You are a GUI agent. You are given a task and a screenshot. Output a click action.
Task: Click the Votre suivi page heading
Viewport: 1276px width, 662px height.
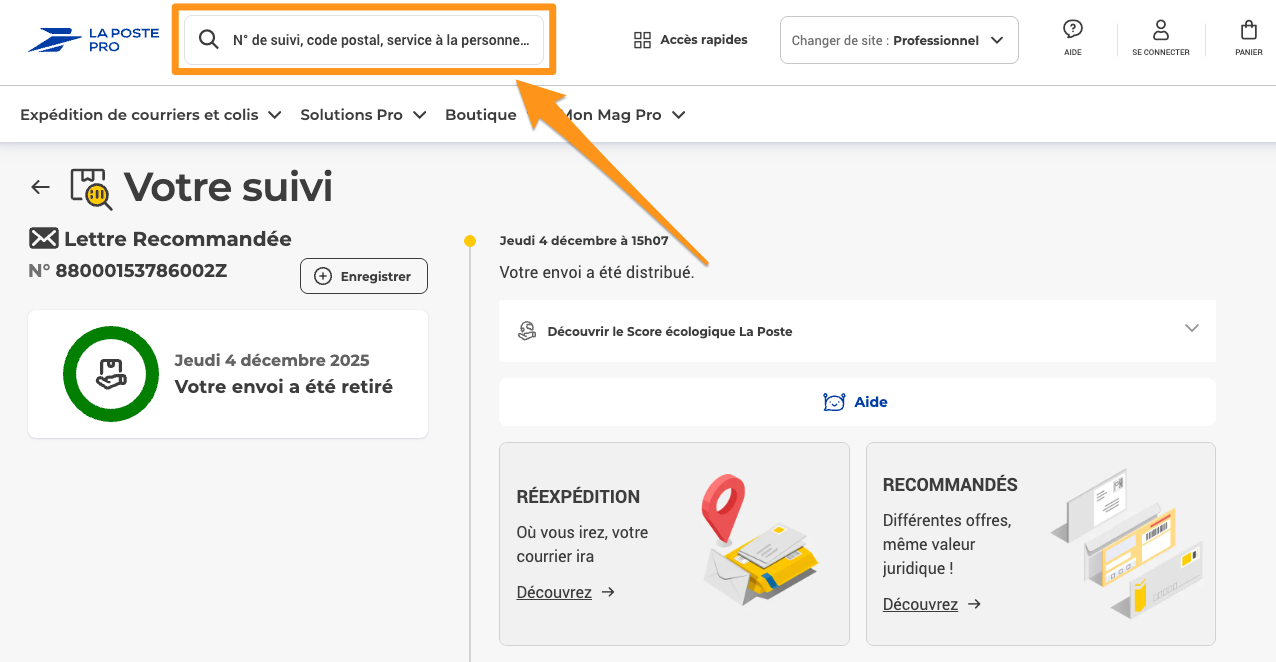click(x=228, y=187)
